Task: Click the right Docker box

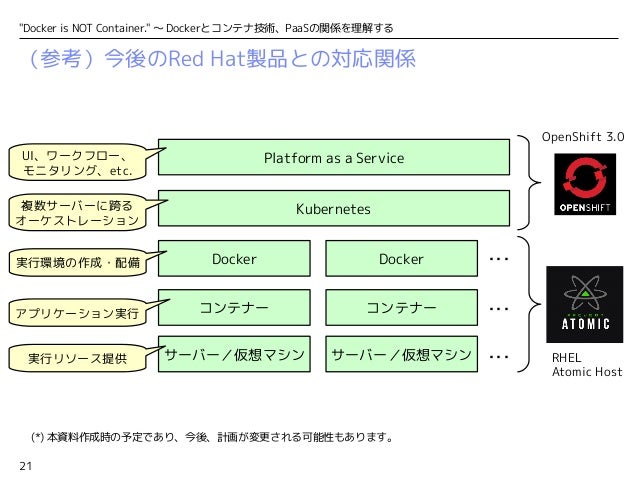Action: [401, 258]
